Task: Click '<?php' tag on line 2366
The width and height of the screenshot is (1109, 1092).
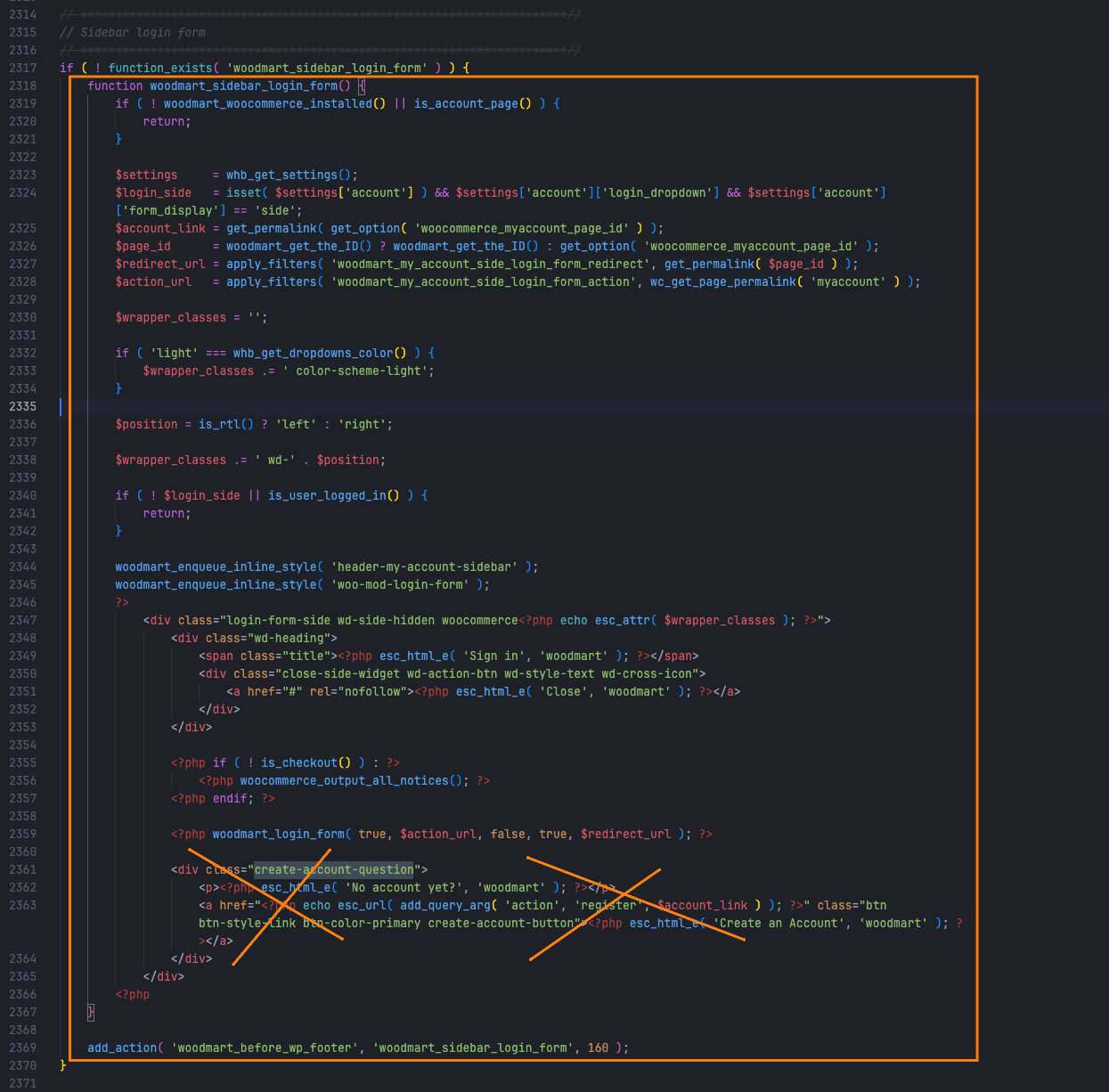Action: coord(133,994)
